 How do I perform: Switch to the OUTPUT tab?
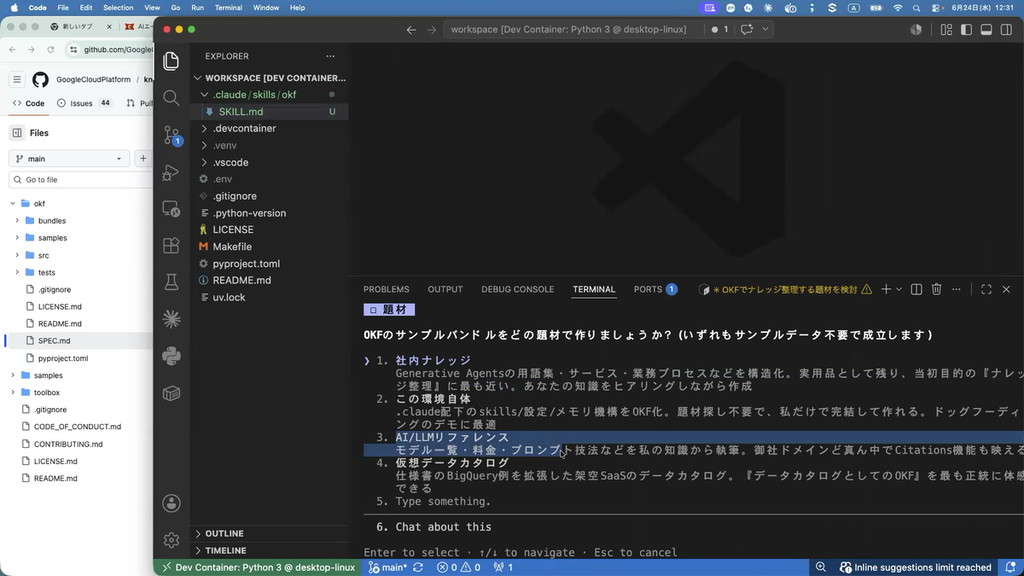click(445, 289)
